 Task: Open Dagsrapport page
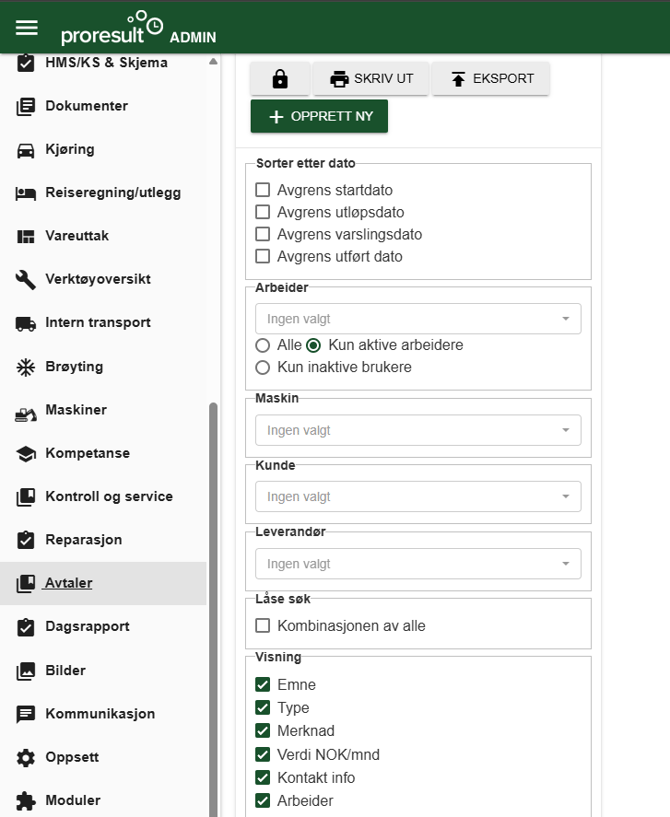(x=103, y=627)
